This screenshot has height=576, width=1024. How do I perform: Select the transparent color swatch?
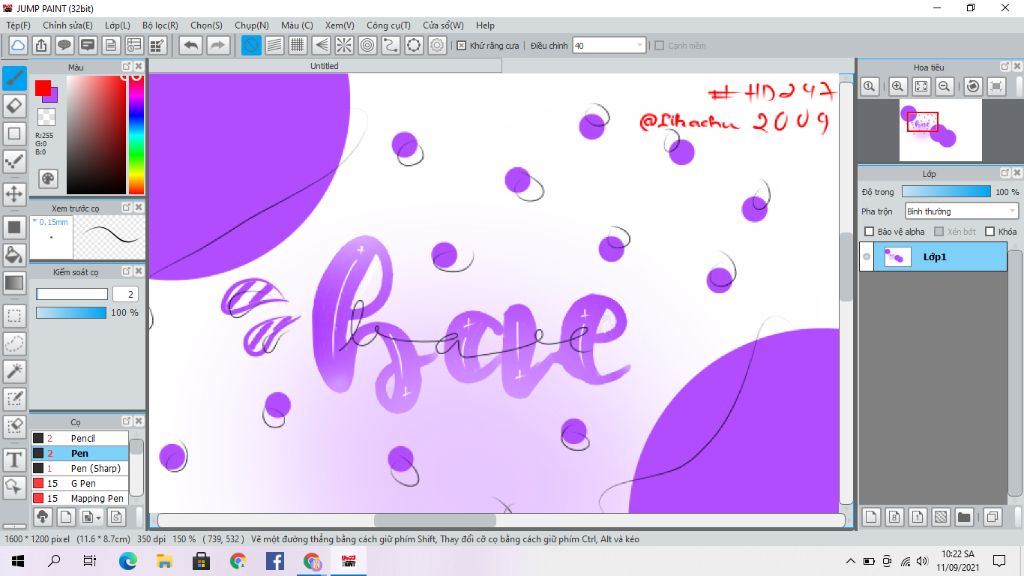(x=46, y=117)
